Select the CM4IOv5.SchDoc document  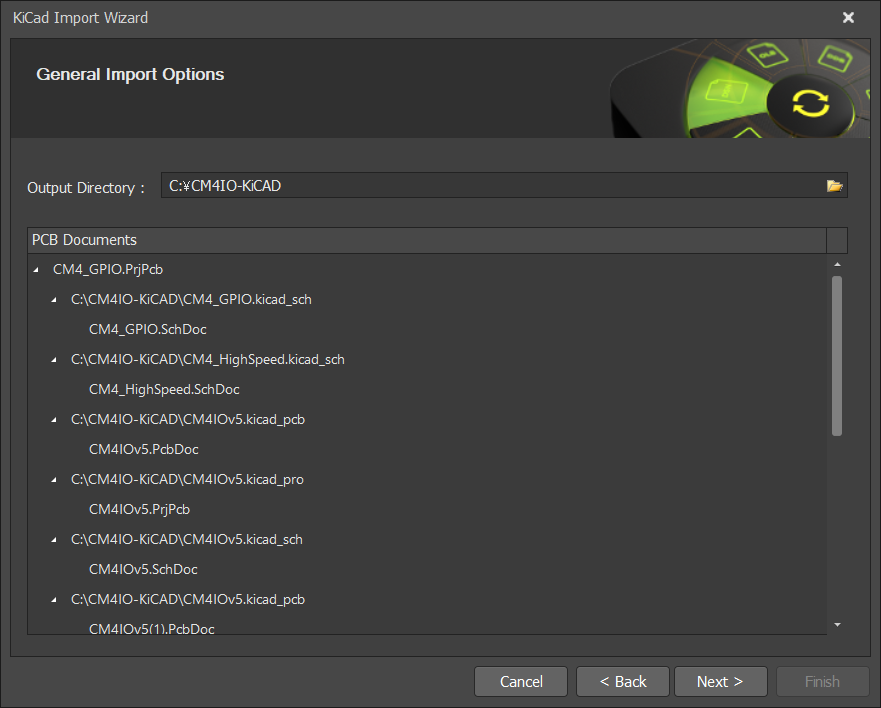pos(143,569)
